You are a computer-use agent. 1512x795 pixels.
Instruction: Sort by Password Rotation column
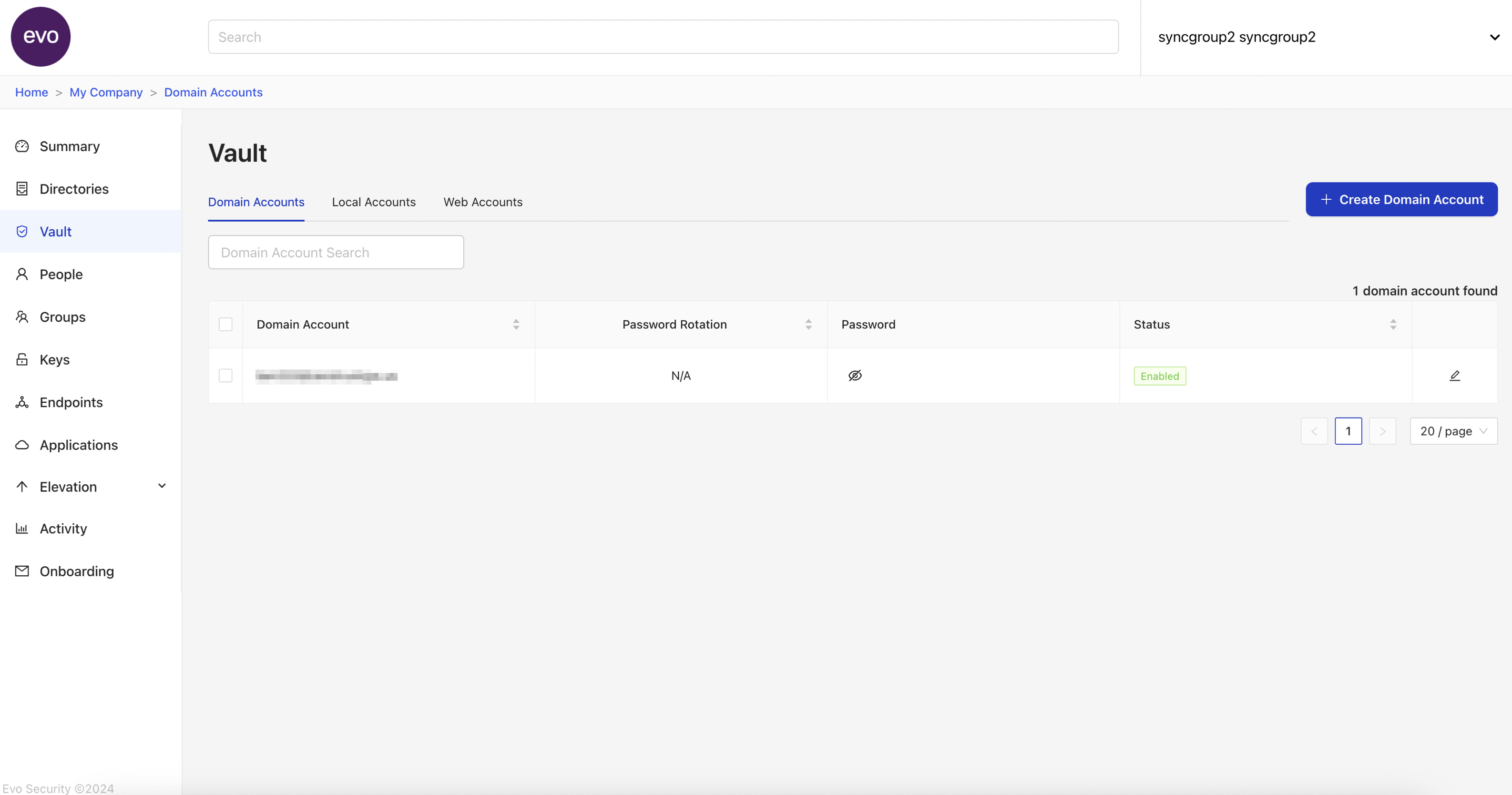tap(808, 325)
